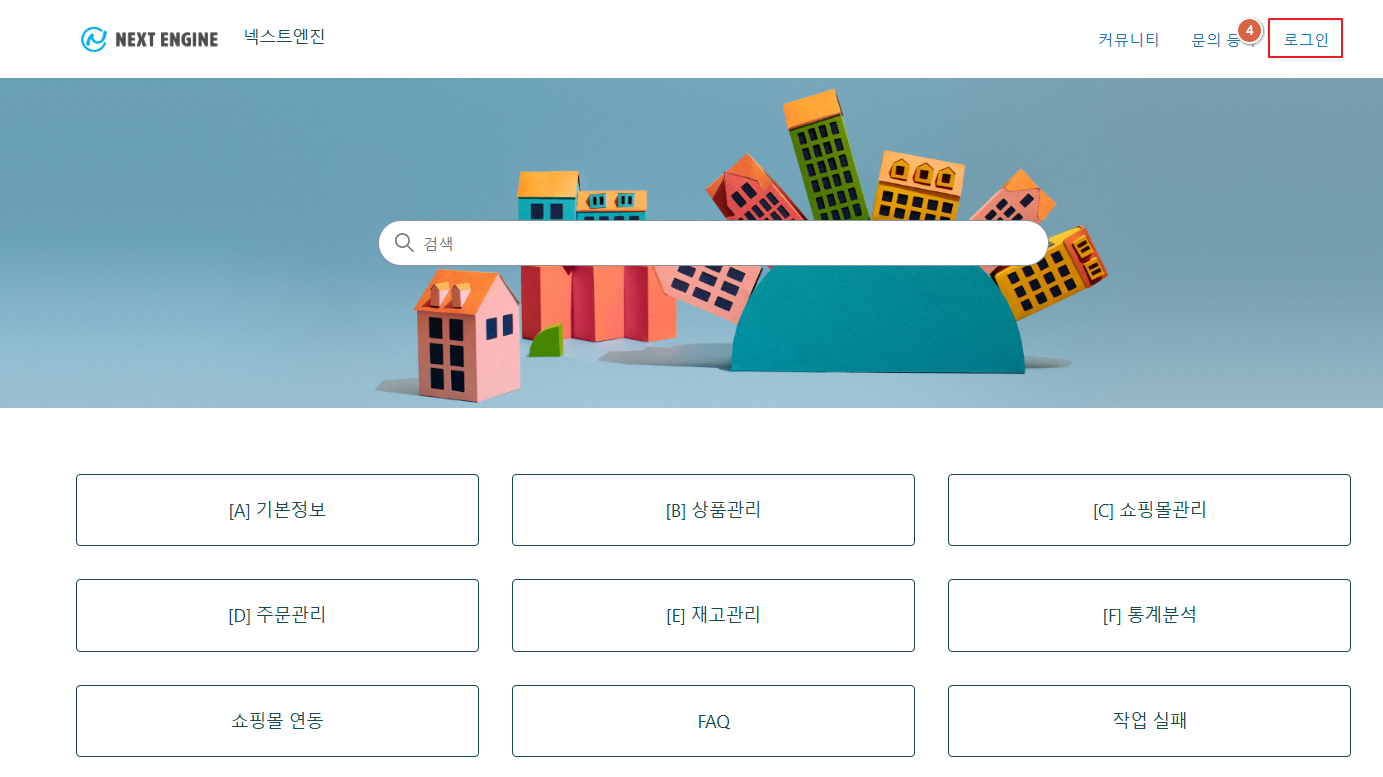This screenshot has width=1383, height=777.
Task: Open the 문의 등록 header link
Action: coord(1215,41)
